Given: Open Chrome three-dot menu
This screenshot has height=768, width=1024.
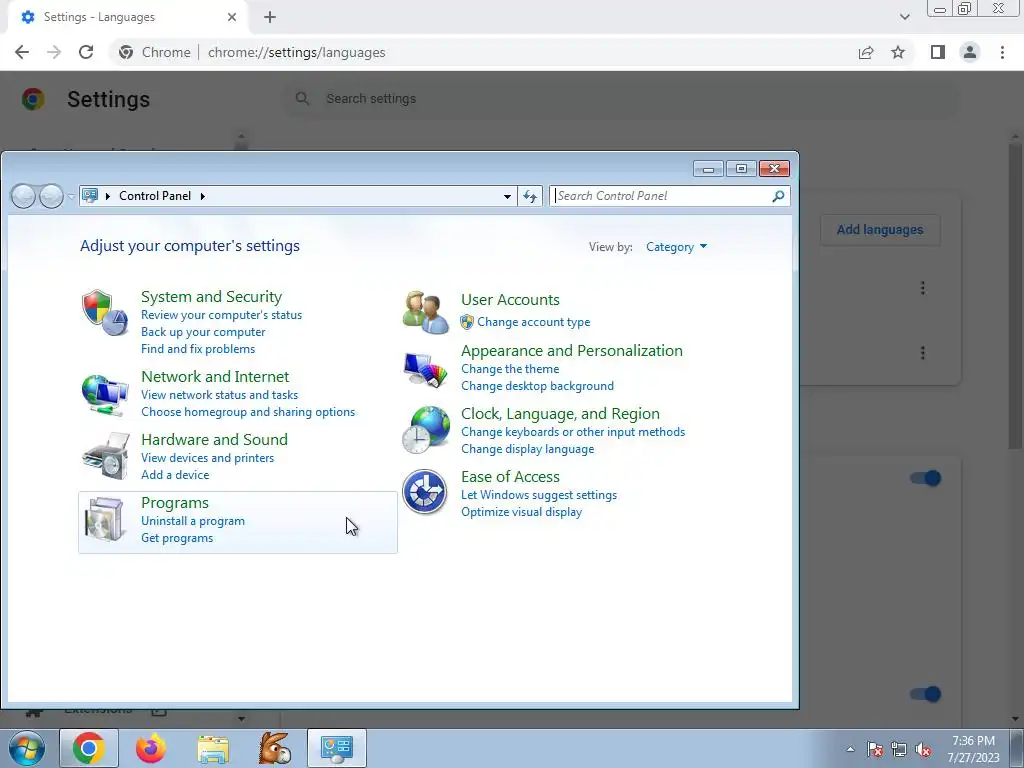Looking at the screenshot, I should point(1002,52).
